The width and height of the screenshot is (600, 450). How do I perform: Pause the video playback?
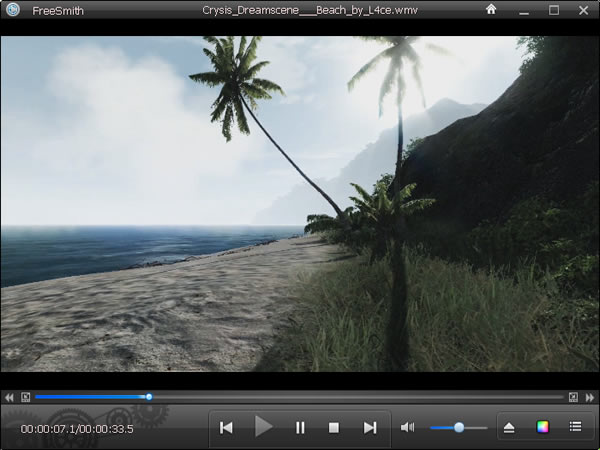tap(300, 427)
